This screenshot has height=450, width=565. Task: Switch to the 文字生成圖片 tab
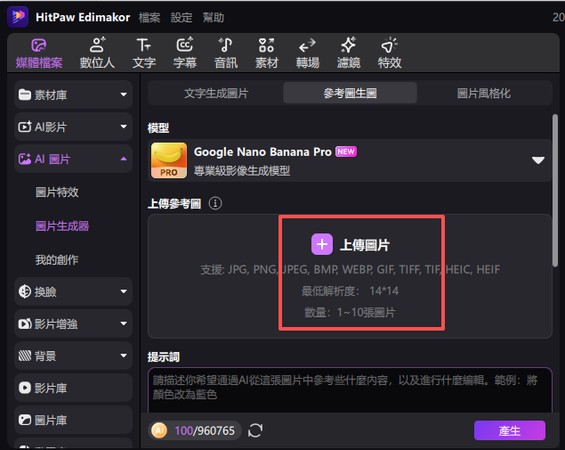[216, 93]
